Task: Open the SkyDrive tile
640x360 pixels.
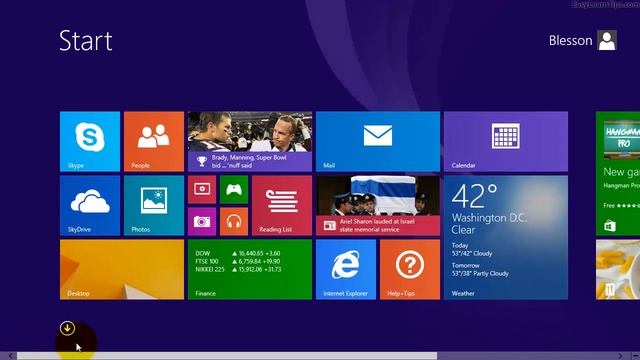Action: [90, 205]
